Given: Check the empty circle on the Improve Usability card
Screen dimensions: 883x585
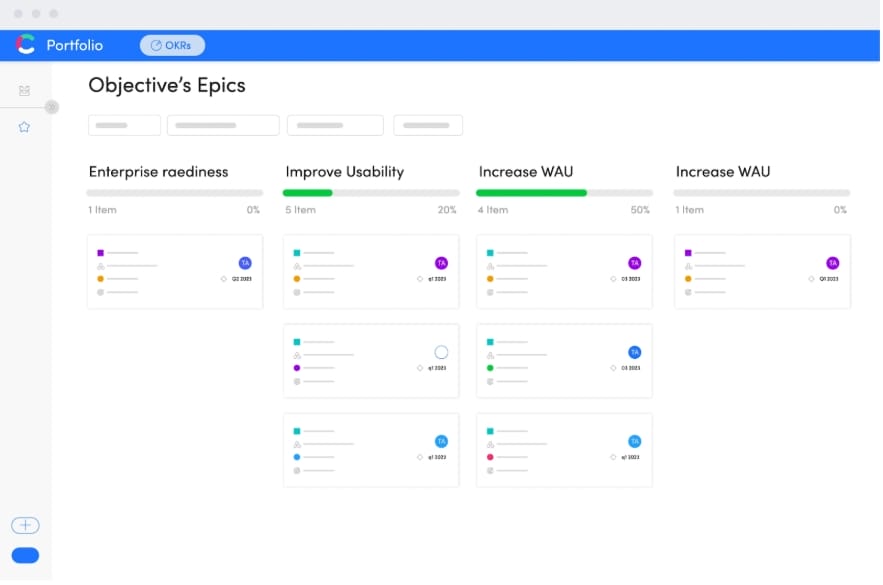Looking at the screenshot, I should click(442, 351).
